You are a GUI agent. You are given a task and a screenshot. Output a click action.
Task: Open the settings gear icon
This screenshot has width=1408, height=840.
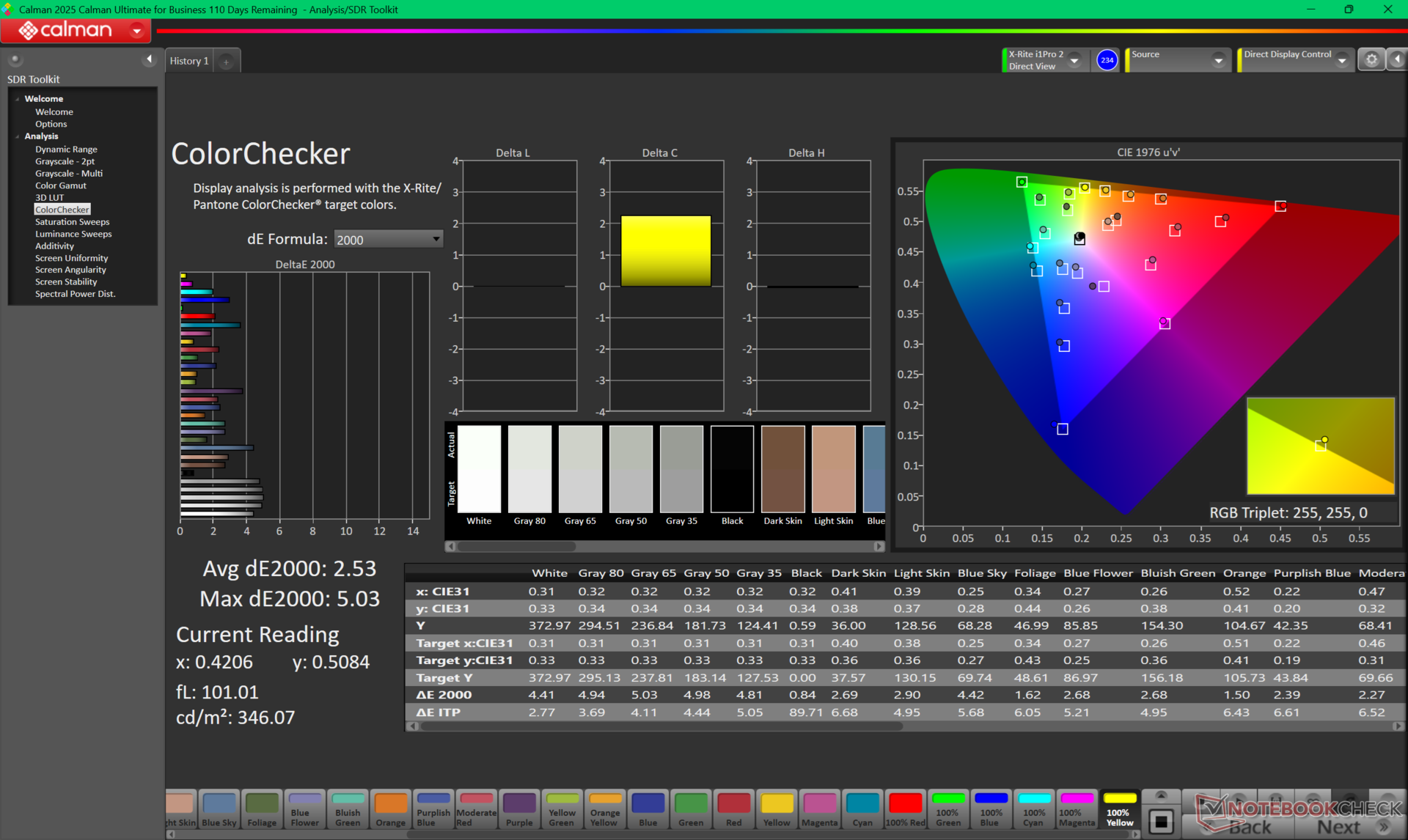point(1371,60)
